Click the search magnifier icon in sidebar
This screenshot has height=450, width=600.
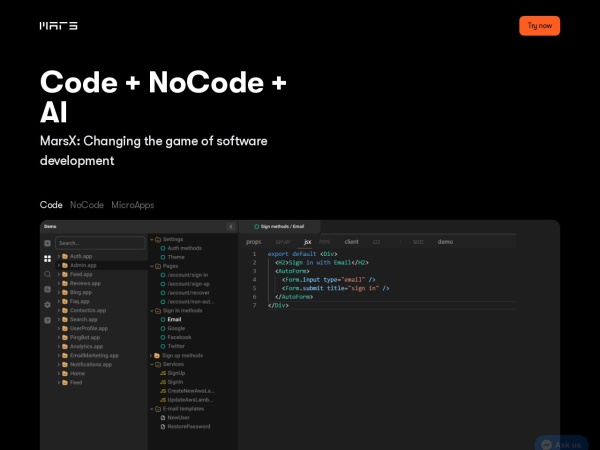[x=47, y=273]
